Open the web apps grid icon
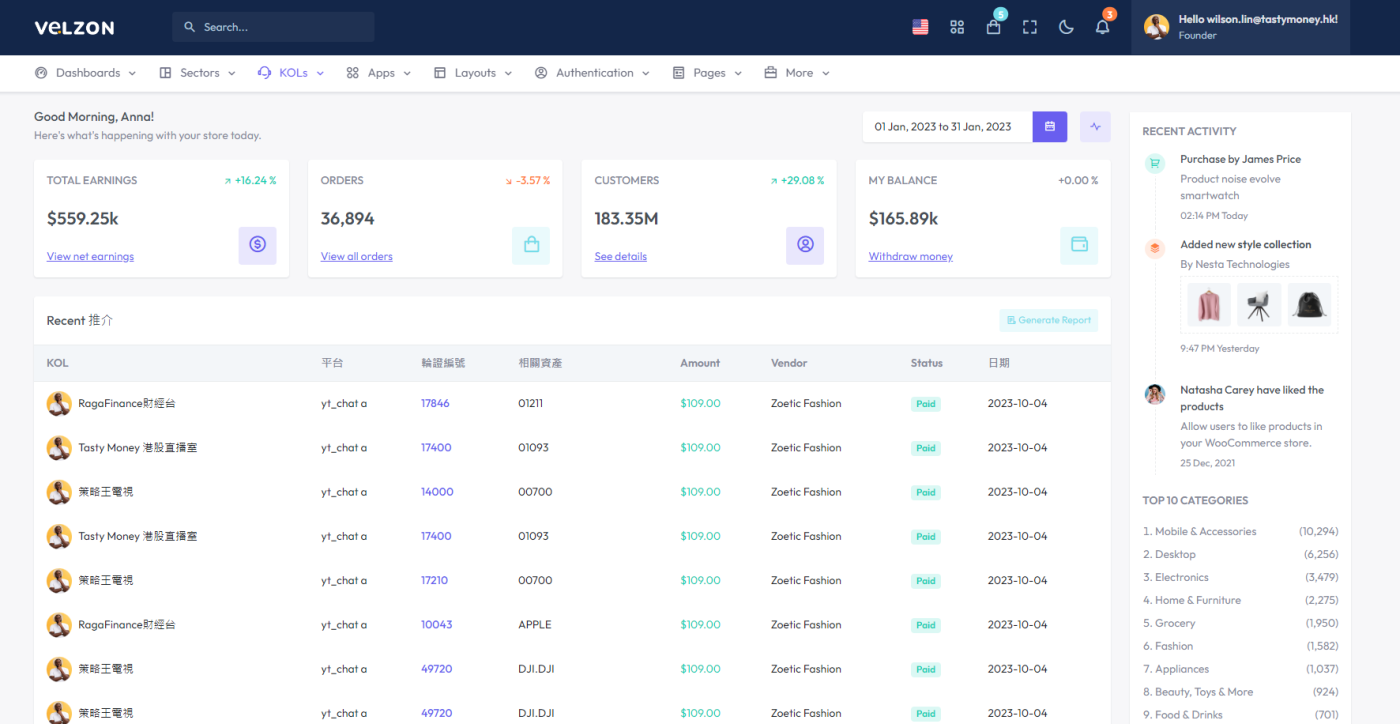Image resolution: width=1400 pixels, height=724 pixels. [957, 27]
